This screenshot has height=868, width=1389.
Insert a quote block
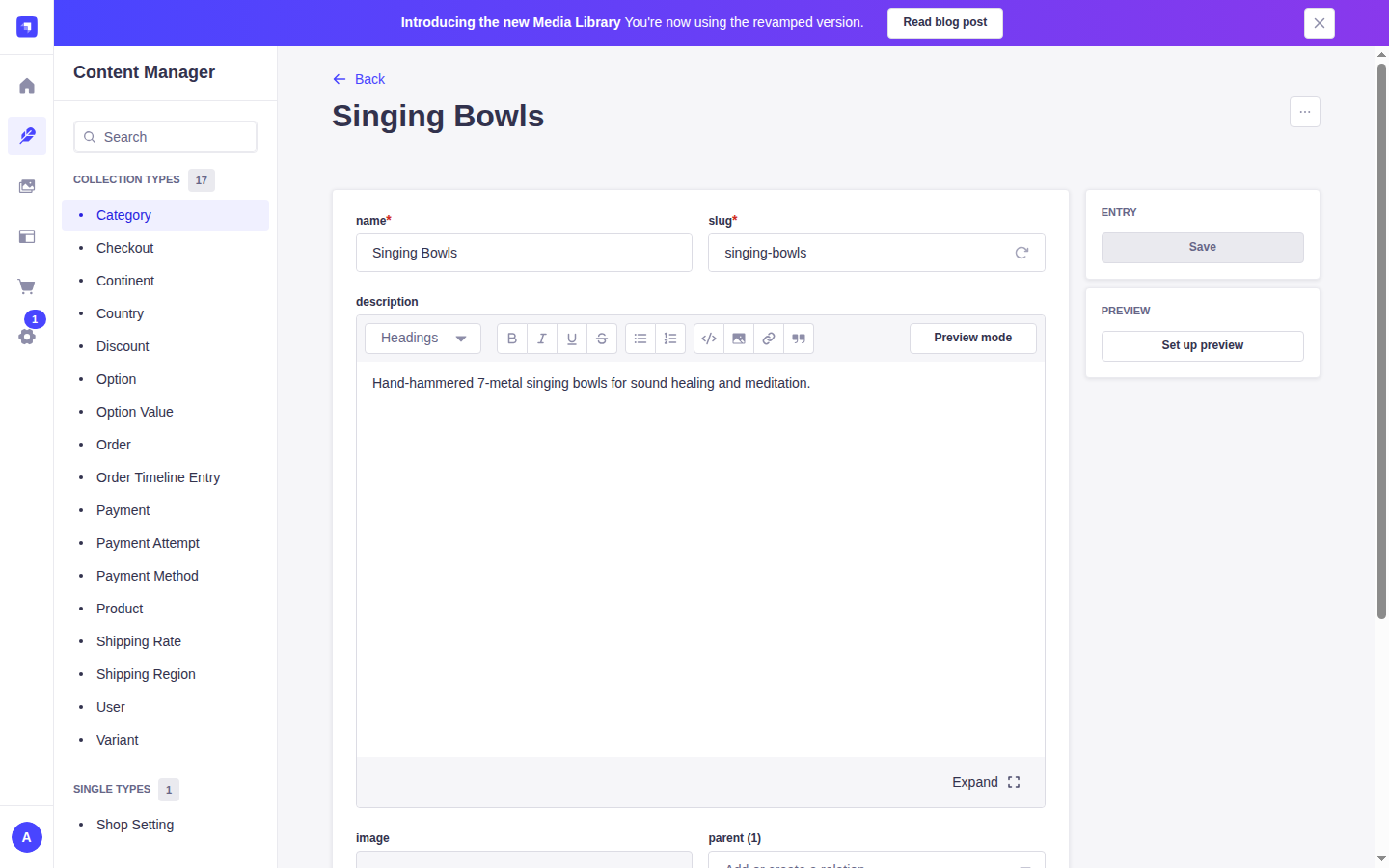pos(799,339)
